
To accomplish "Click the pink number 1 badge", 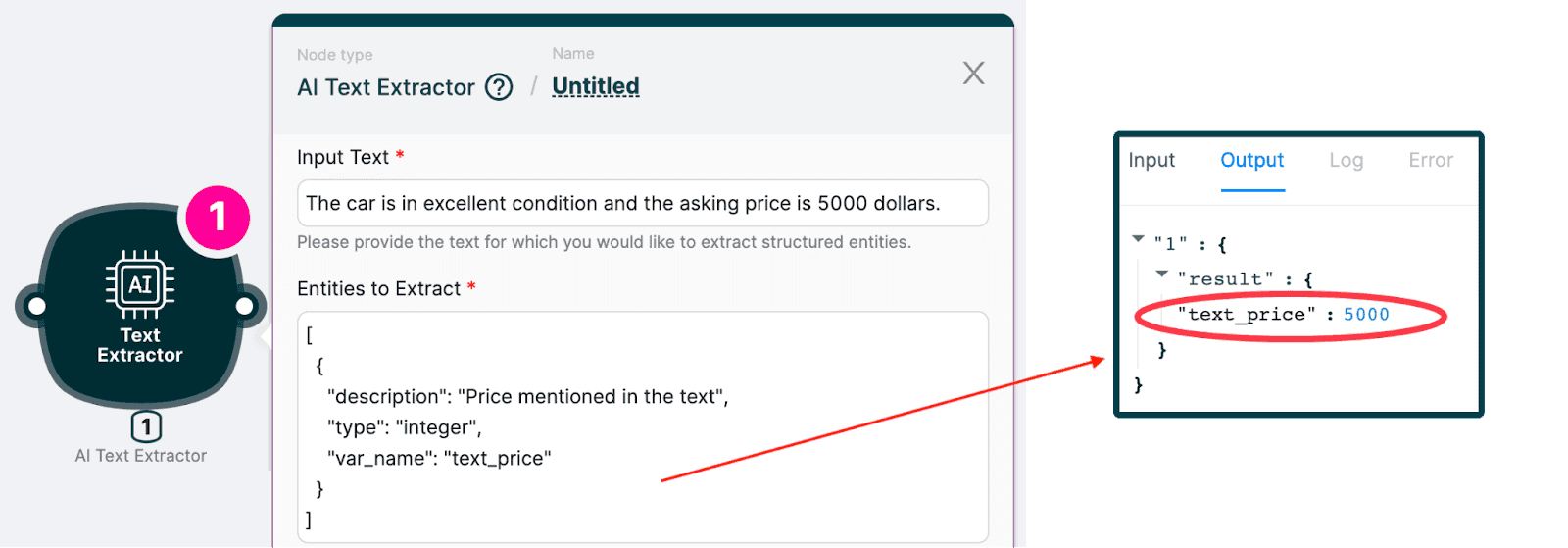I will (217, 218).
